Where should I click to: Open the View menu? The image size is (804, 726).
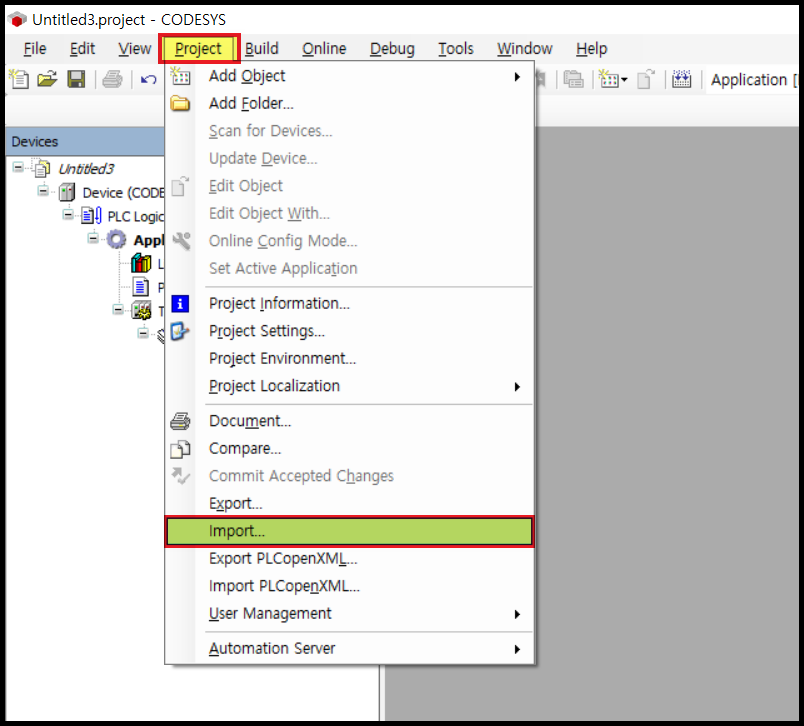134,49
